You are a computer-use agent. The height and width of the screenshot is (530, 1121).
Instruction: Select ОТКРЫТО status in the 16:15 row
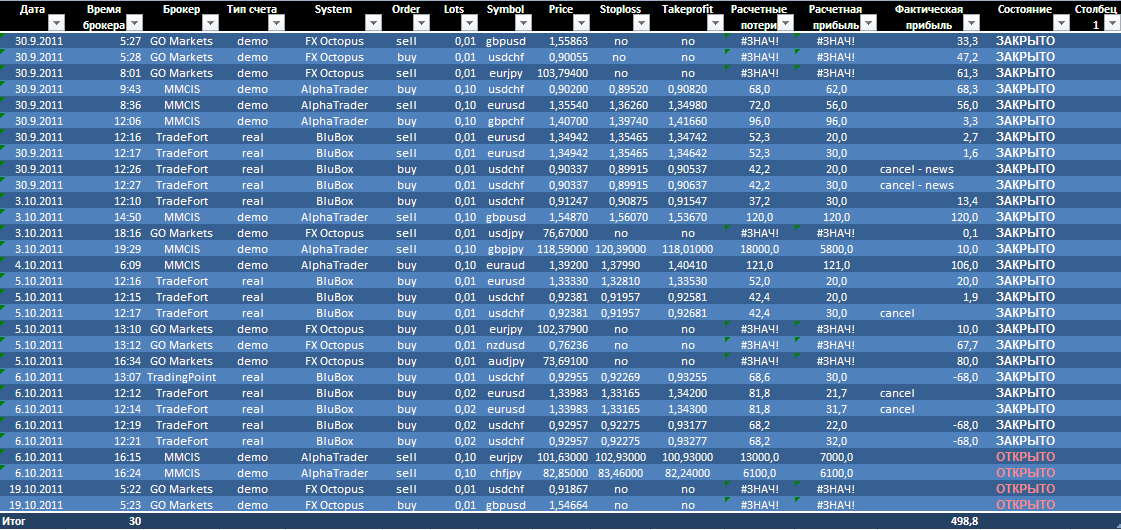point(1025,457)
